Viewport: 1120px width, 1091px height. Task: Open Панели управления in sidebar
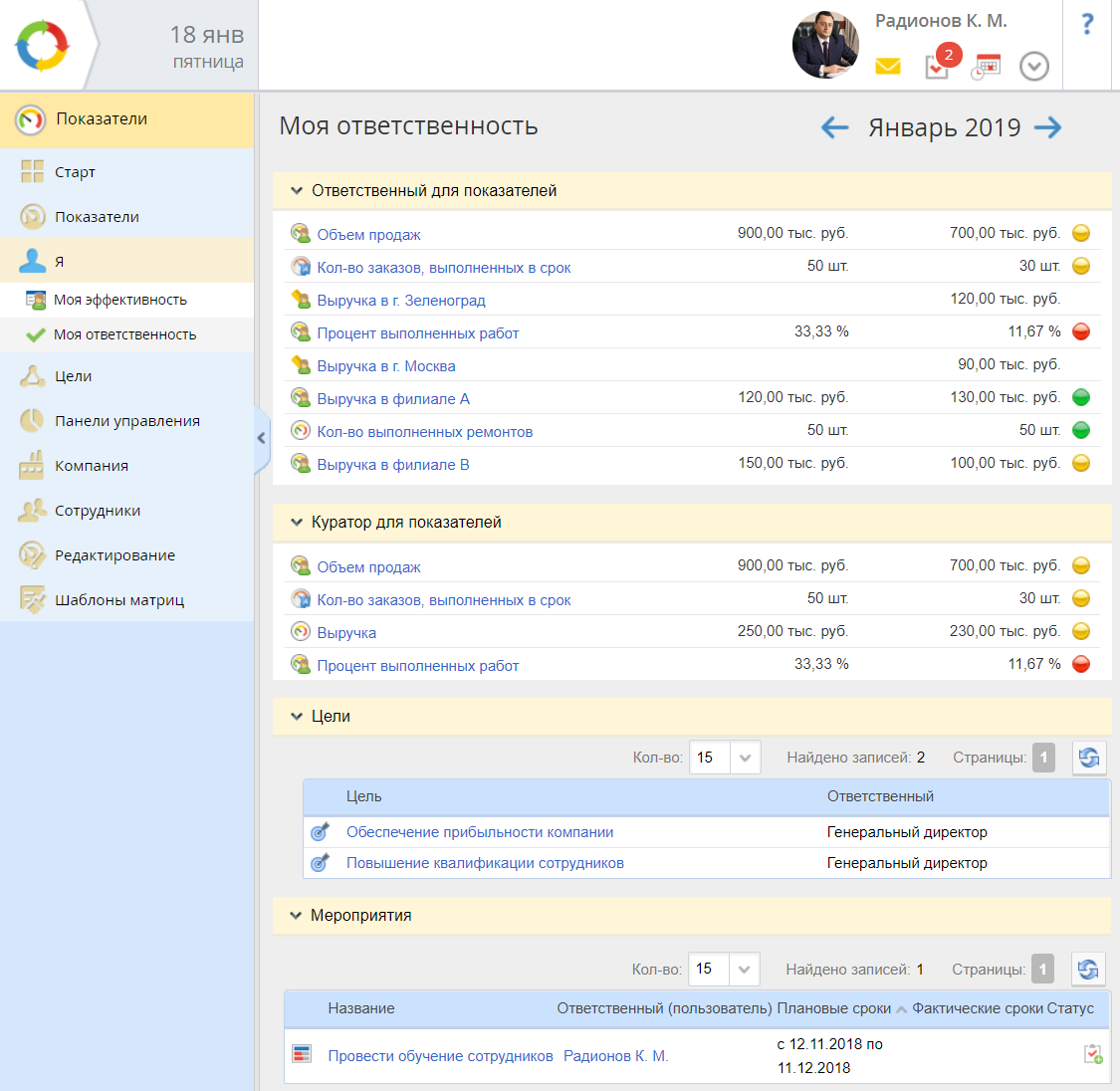126,421
